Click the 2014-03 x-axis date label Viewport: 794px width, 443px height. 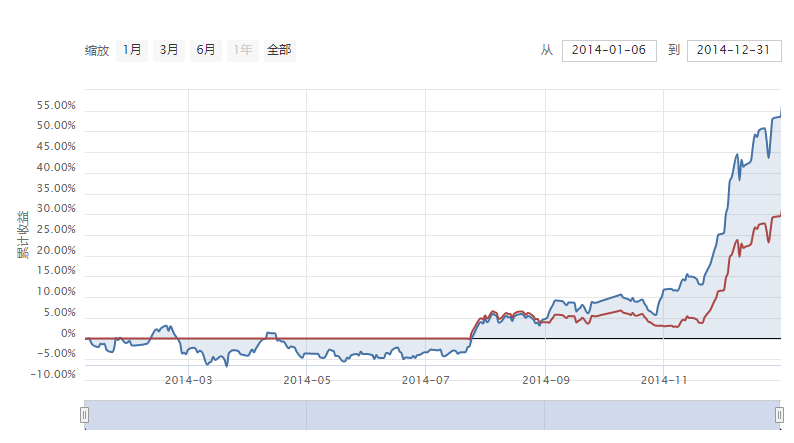pos(188,380)
